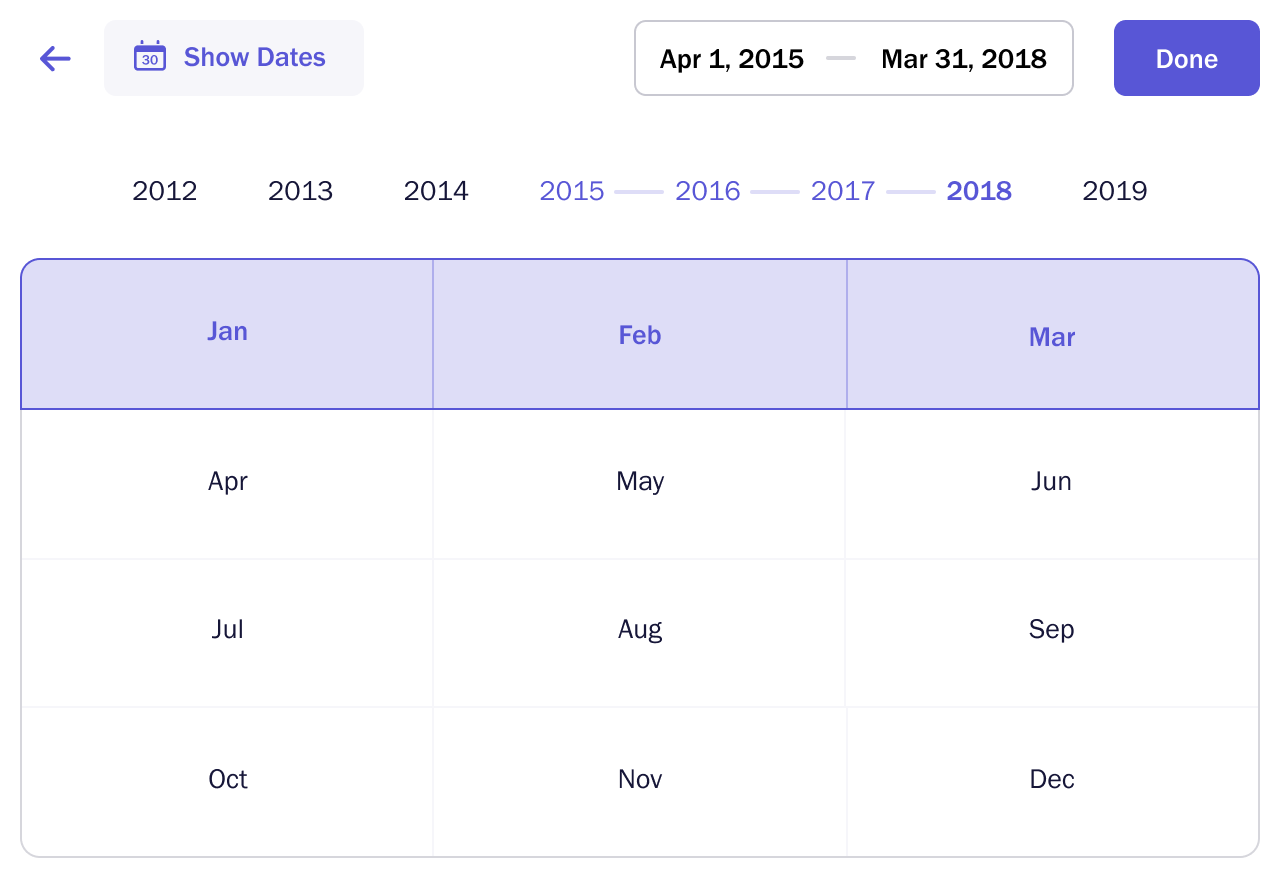This screenshot has height=882, width=1280.
Task: Switch to year 2012
Action: pyautogui.click(x=165, y=191)
